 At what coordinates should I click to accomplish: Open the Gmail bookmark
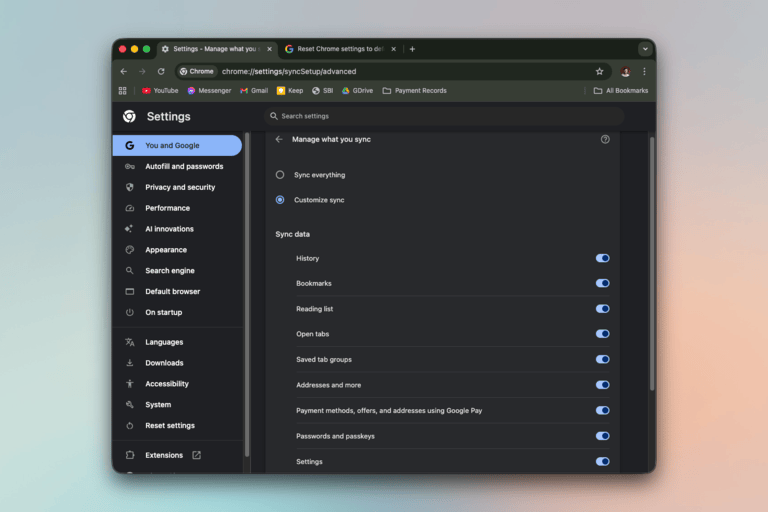254,91
